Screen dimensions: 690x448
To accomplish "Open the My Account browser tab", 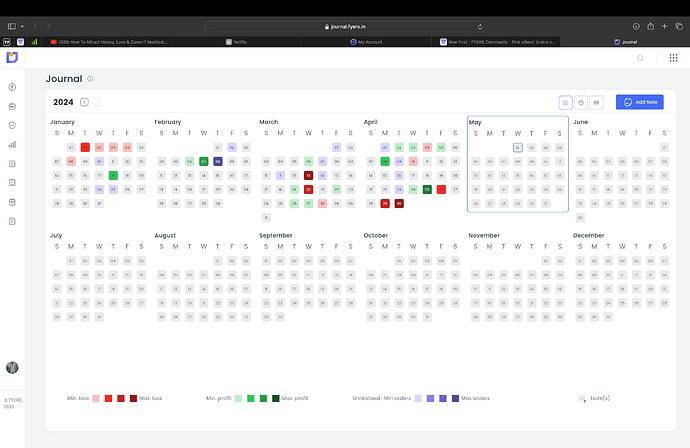I will [x=366, y=42].
